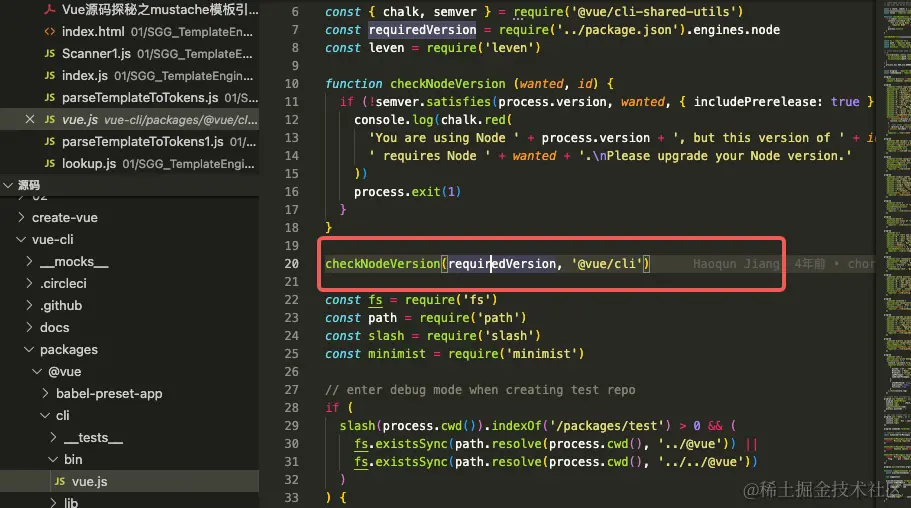Viewport: 911px width, 508px height.
Task: Click the enter debug mode comment
Action: pos(480,389)
